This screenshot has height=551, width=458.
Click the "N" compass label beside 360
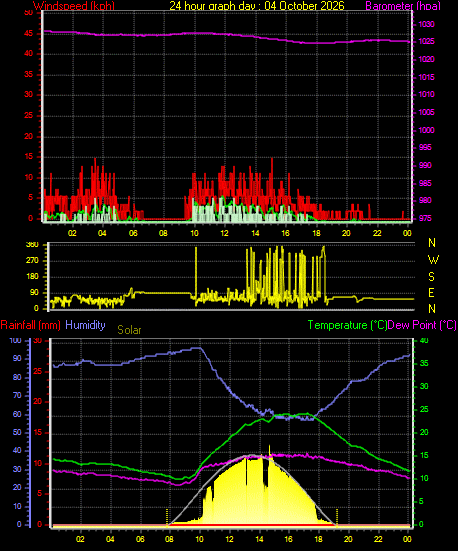[x=432, y=243]
